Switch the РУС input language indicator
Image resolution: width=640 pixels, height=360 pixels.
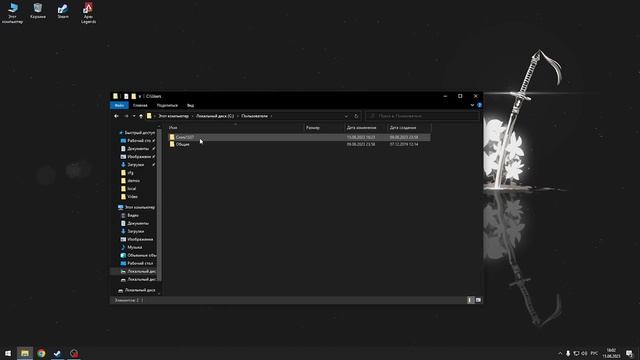tap(594, 353)
